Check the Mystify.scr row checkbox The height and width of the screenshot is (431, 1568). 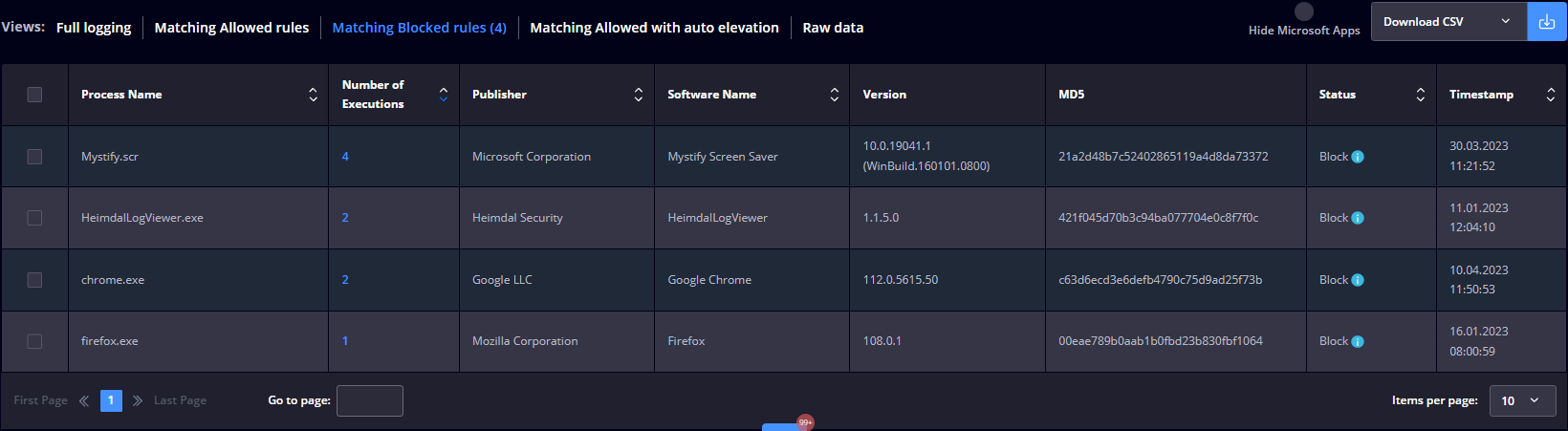34,157
